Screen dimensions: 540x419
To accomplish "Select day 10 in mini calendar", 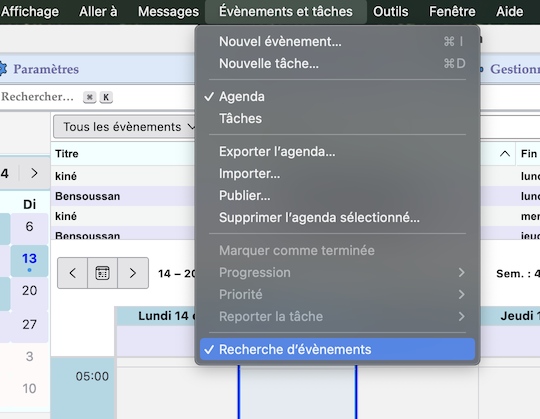I will [29, 389].
